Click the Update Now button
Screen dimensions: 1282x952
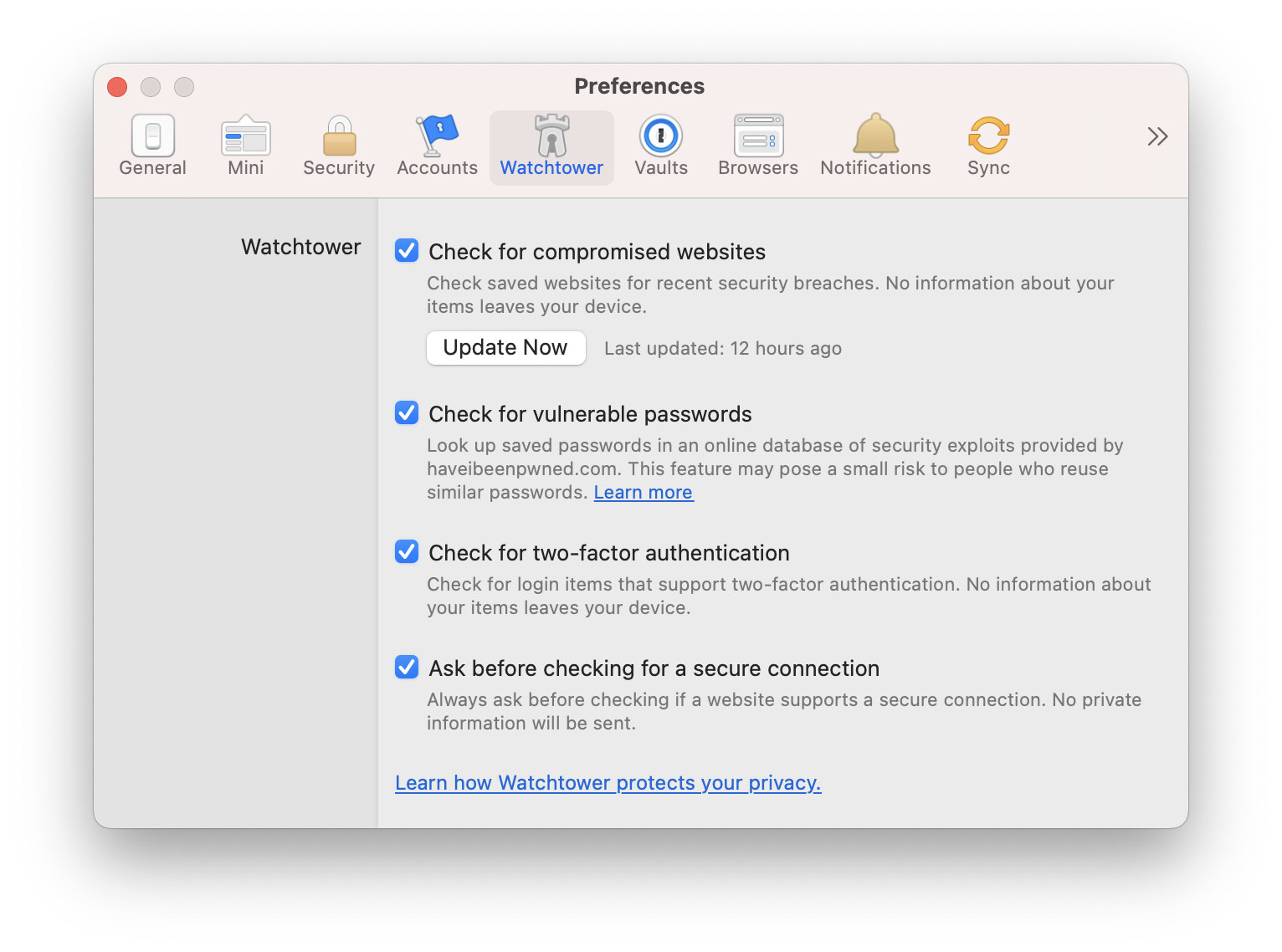tap(505, 347)
